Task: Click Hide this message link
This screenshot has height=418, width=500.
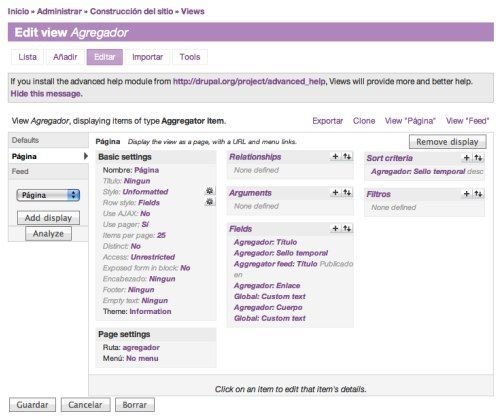Action: tap(46, 94)
